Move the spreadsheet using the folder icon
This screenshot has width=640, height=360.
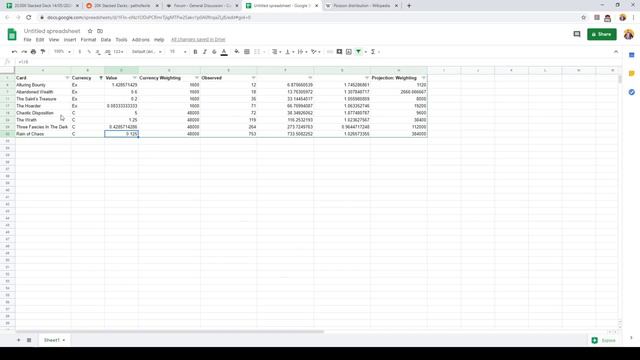pyautogui.click(x=100, y=31)
